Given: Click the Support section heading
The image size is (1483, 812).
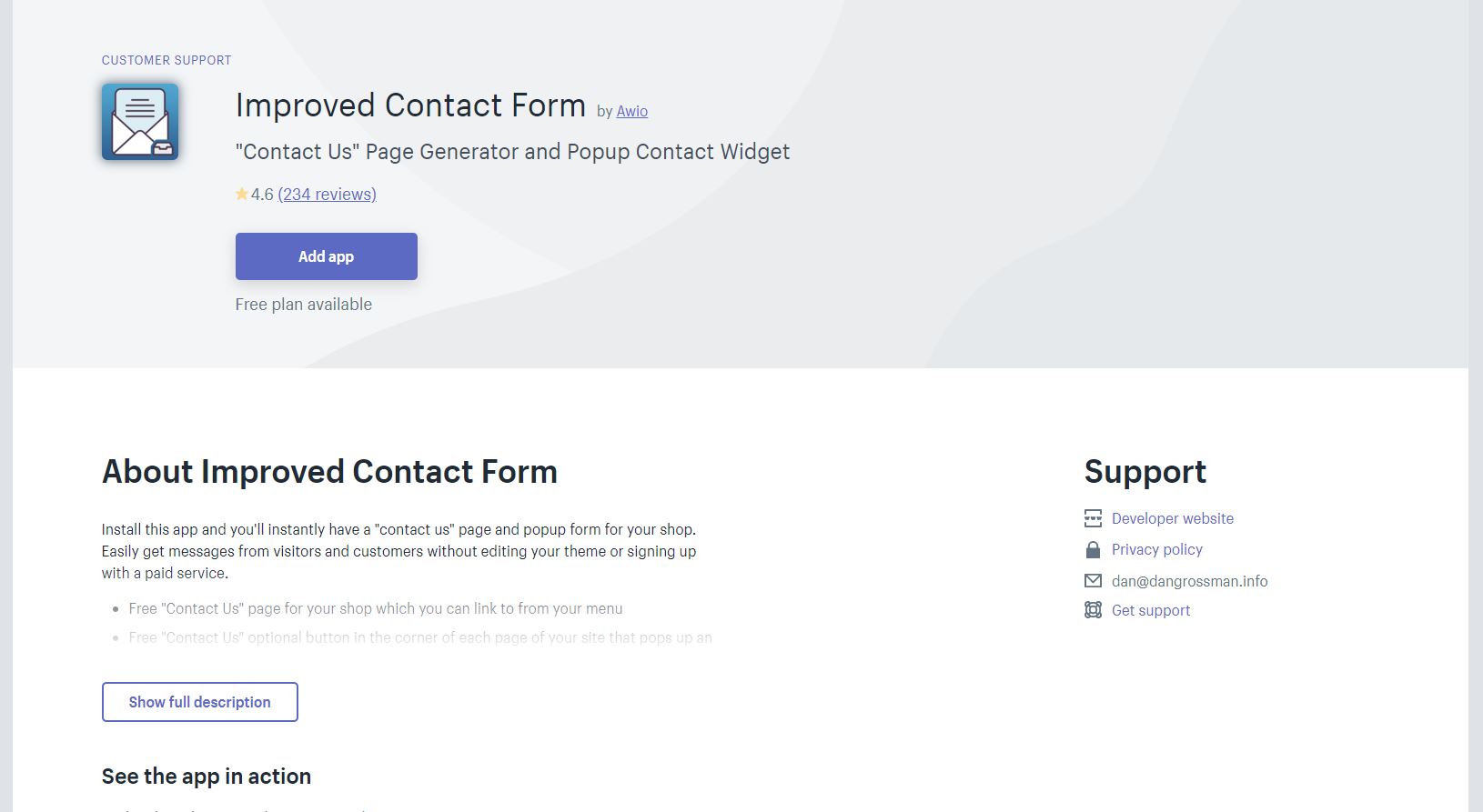Looking at the screenshot, I should pyautogui.click(x=1145, y=472).
